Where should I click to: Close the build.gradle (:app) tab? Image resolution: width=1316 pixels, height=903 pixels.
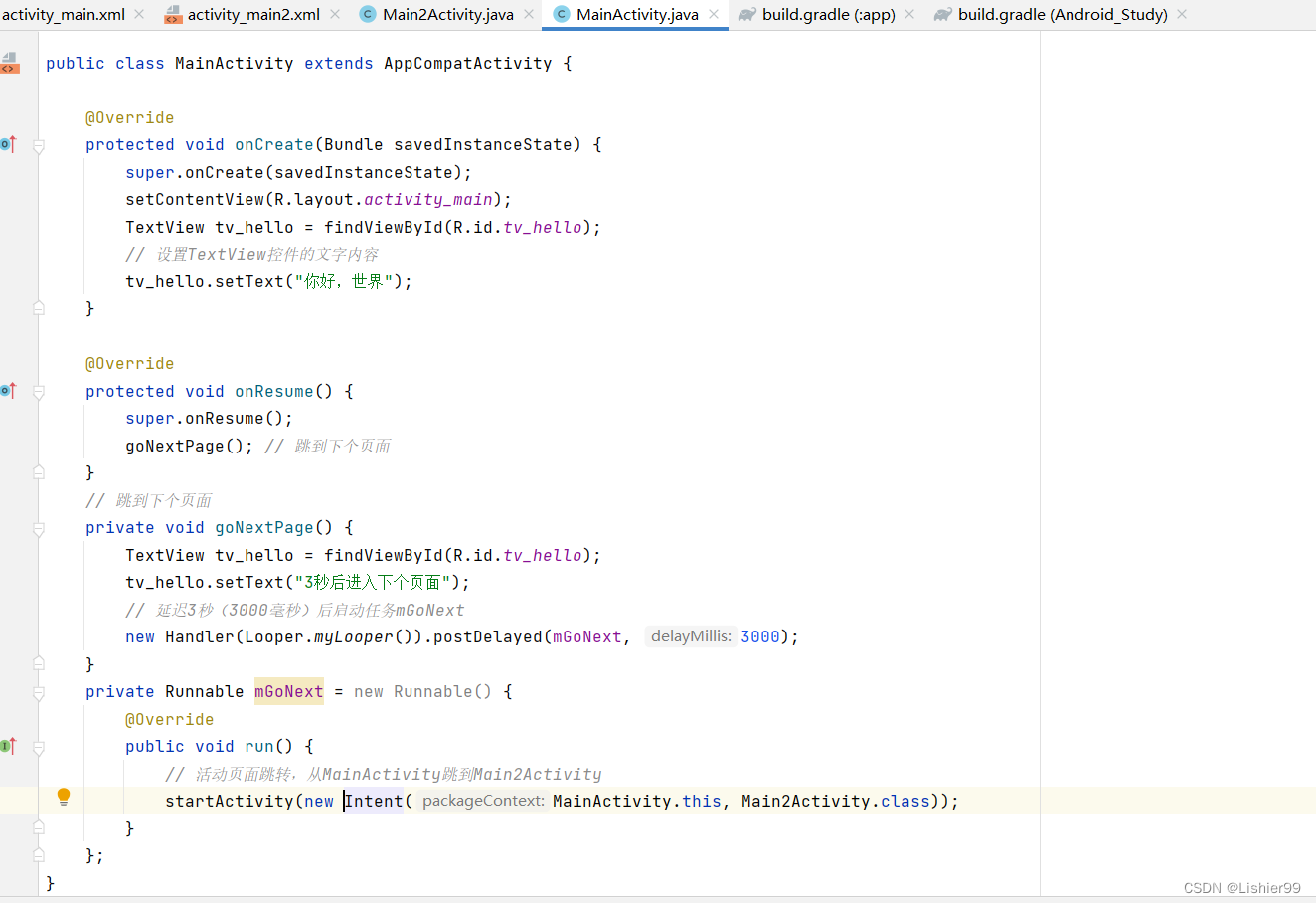click(909, 14)
